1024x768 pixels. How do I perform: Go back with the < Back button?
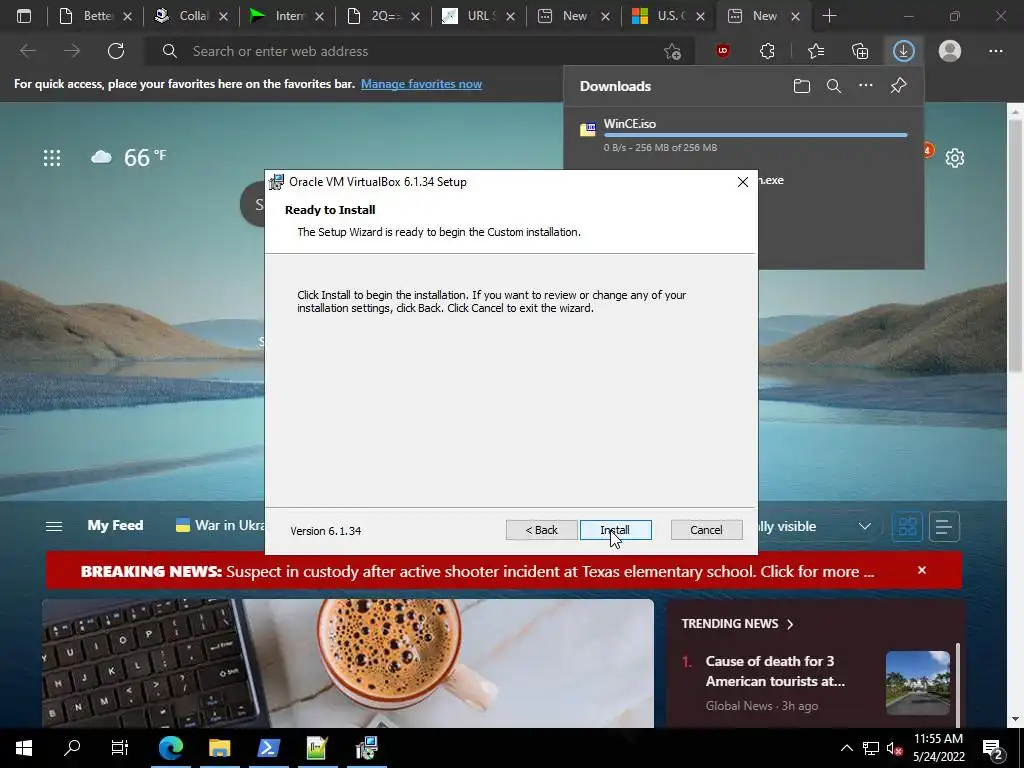[541, 530]
